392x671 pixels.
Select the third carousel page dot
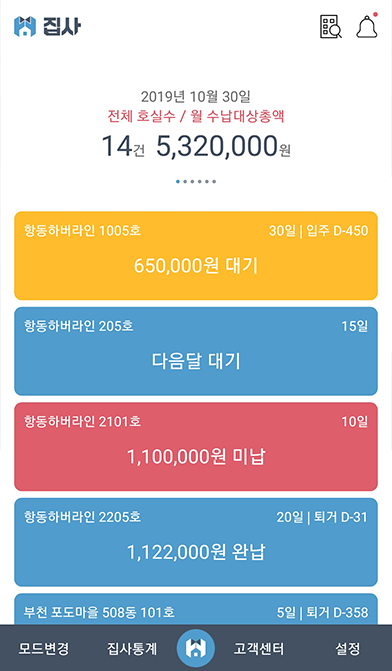pos(192,181)
